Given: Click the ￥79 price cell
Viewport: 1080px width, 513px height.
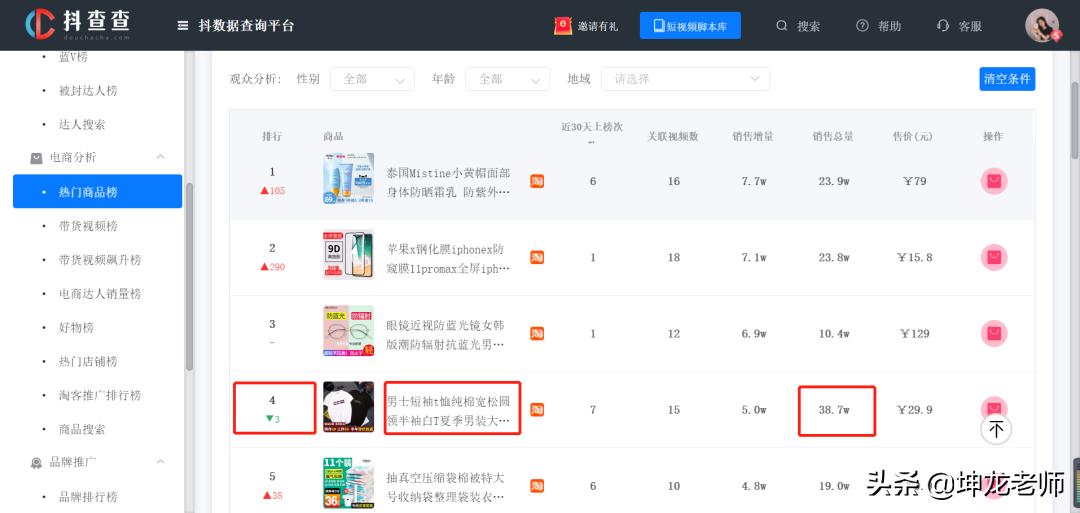Looking at the screenshot, I should click(x=915, y=182).
